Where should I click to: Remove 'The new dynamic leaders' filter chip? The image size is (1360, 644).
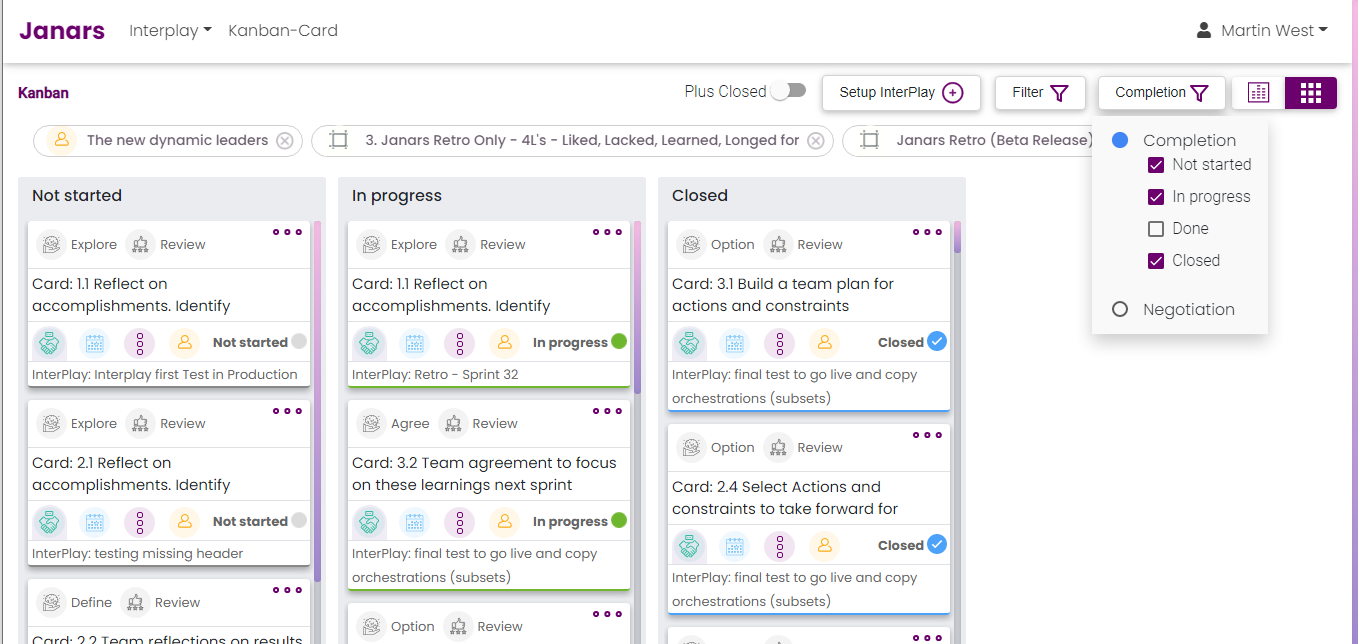(x=285, y=141)
